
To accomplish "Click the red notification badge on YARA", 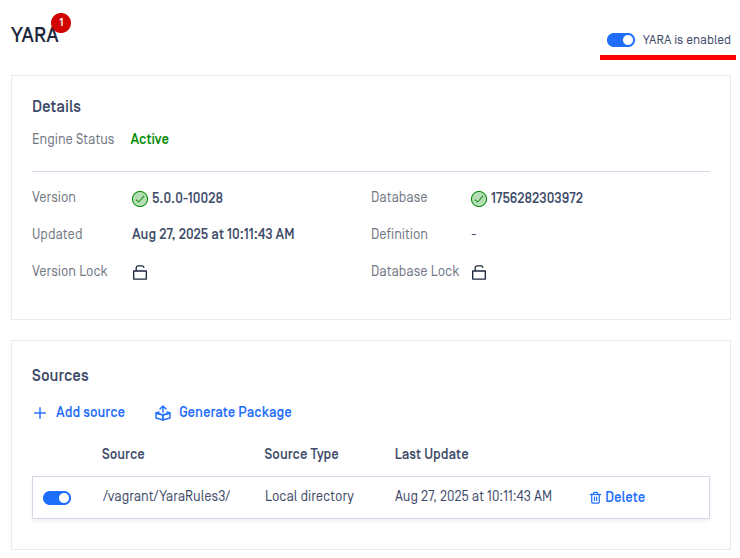I will 61,23.
